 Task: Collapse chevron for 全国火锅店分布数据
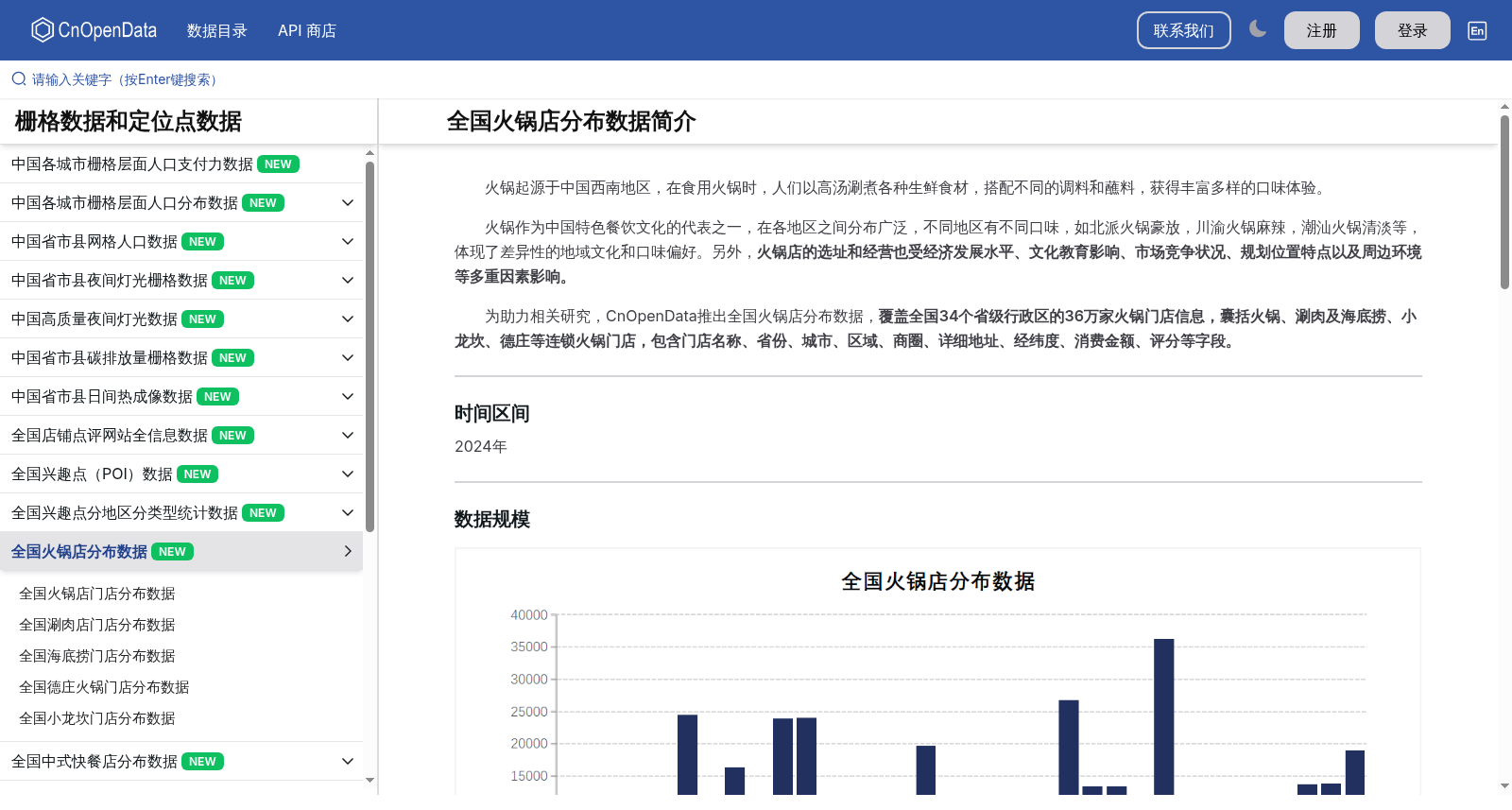(348, 551)
